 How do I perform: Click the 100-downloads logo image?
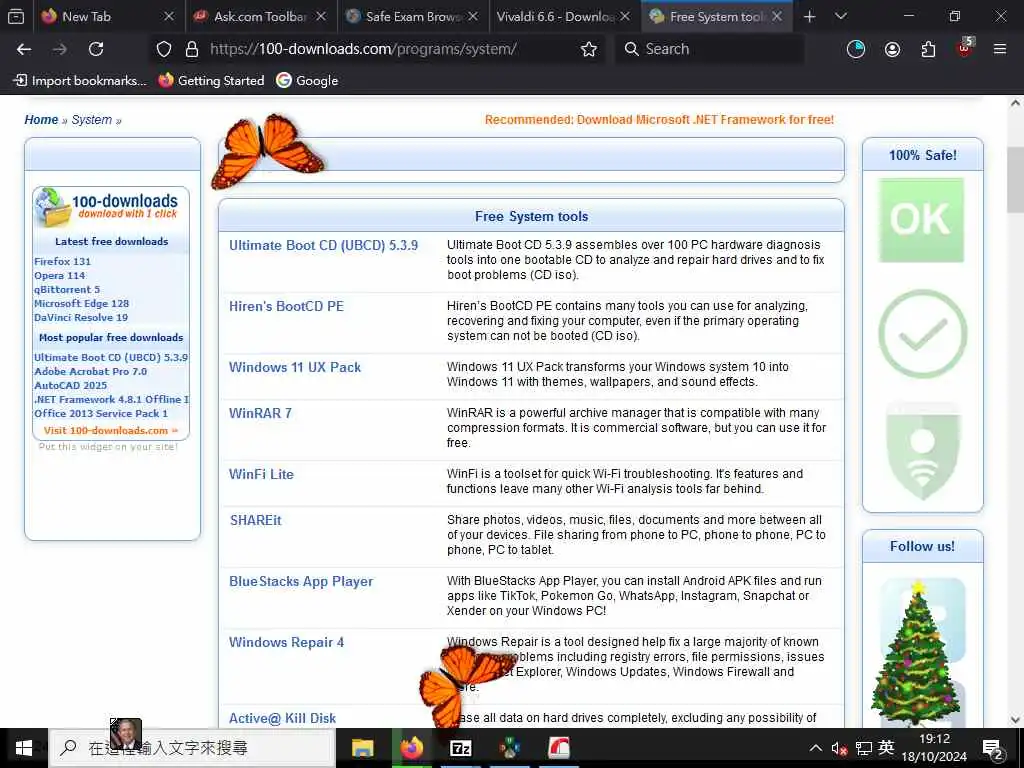108,206
